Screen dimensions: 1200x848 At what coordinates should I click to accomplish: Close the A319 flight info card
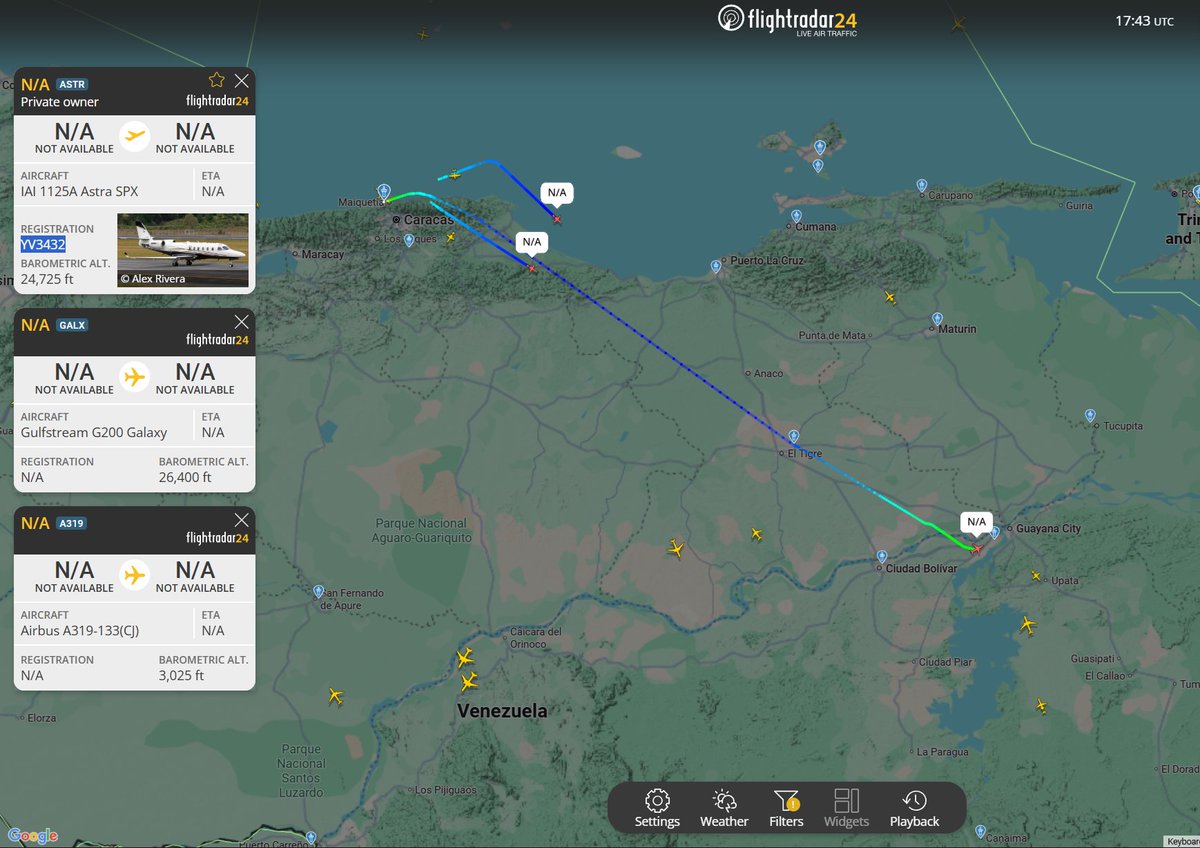click(x=242, y=520)
